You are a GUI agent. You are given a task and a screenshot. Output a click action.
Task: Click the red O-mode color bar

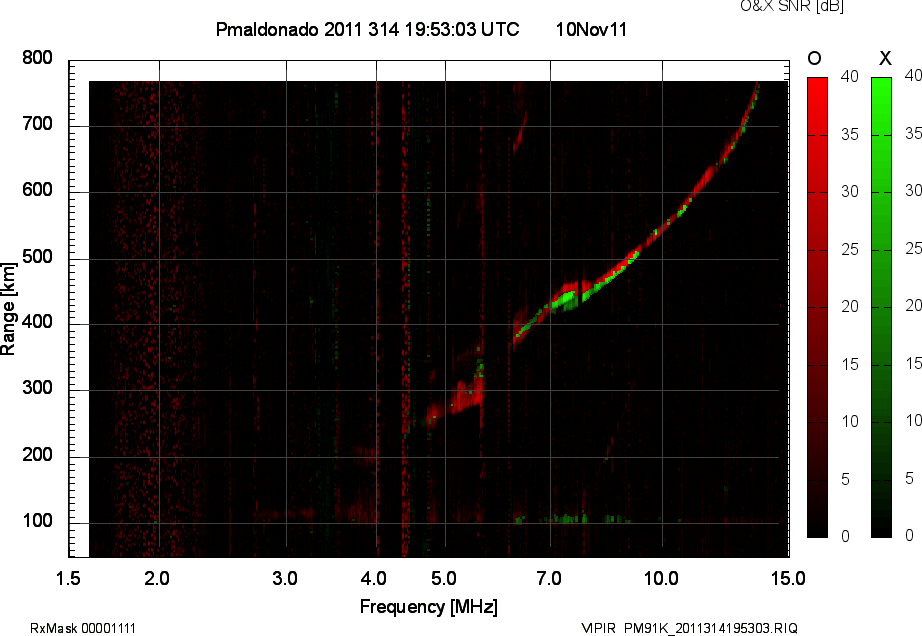[x=817, y=307]
